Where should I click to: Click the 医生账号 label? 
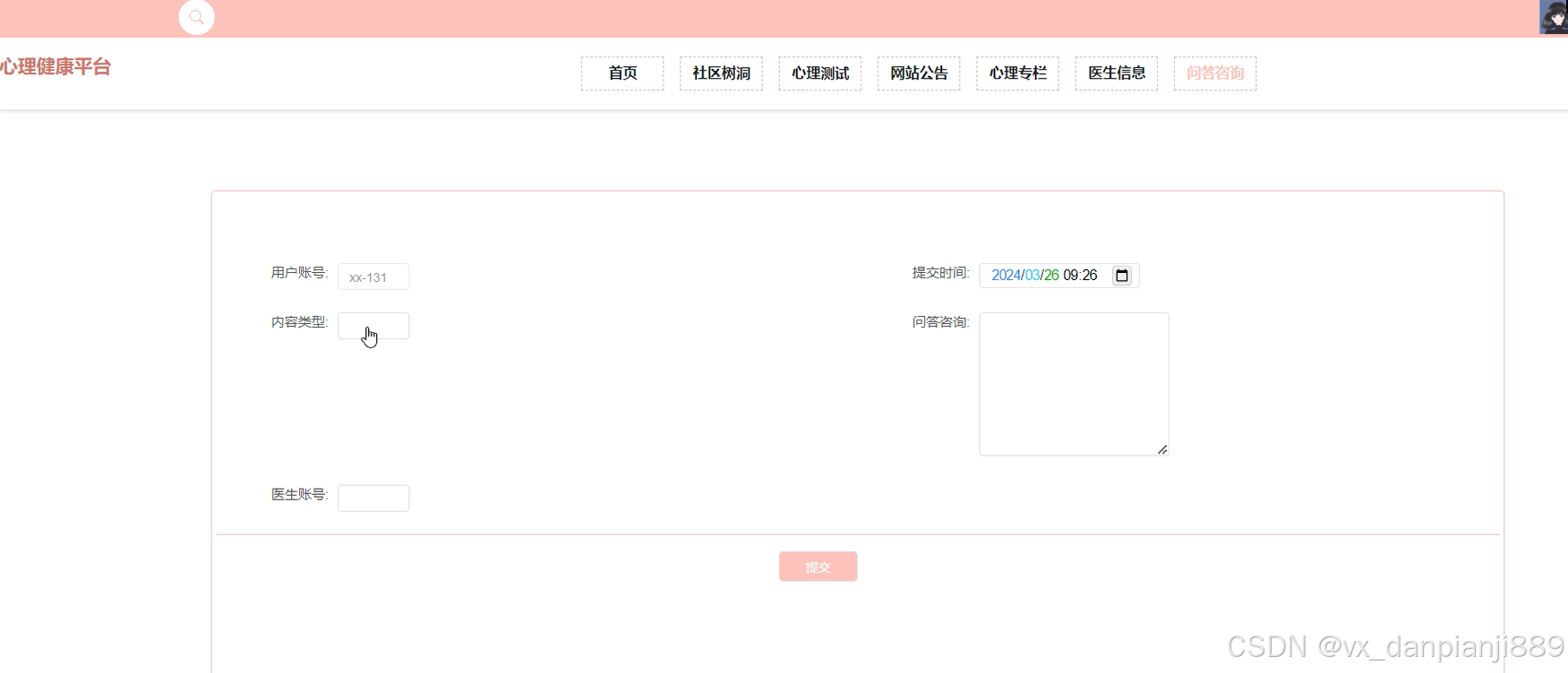pos(299,494)
